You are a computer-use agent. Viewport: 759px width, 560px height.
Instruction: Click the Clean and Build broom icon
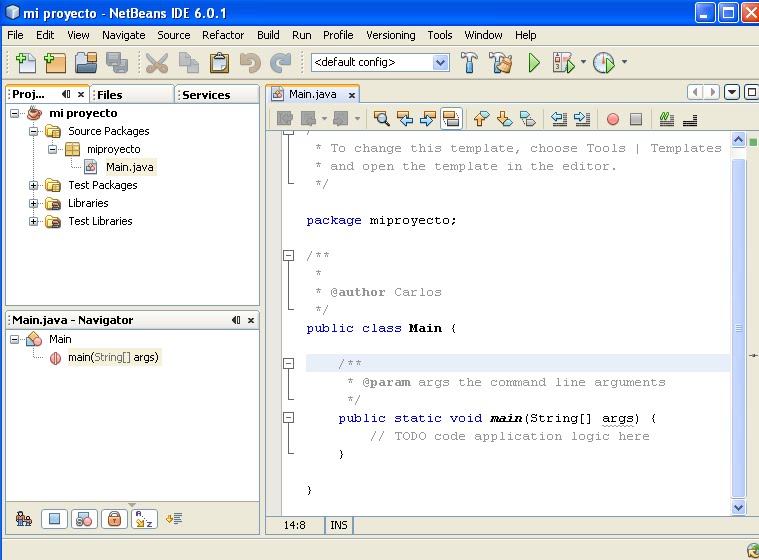[x=501, y=62]
